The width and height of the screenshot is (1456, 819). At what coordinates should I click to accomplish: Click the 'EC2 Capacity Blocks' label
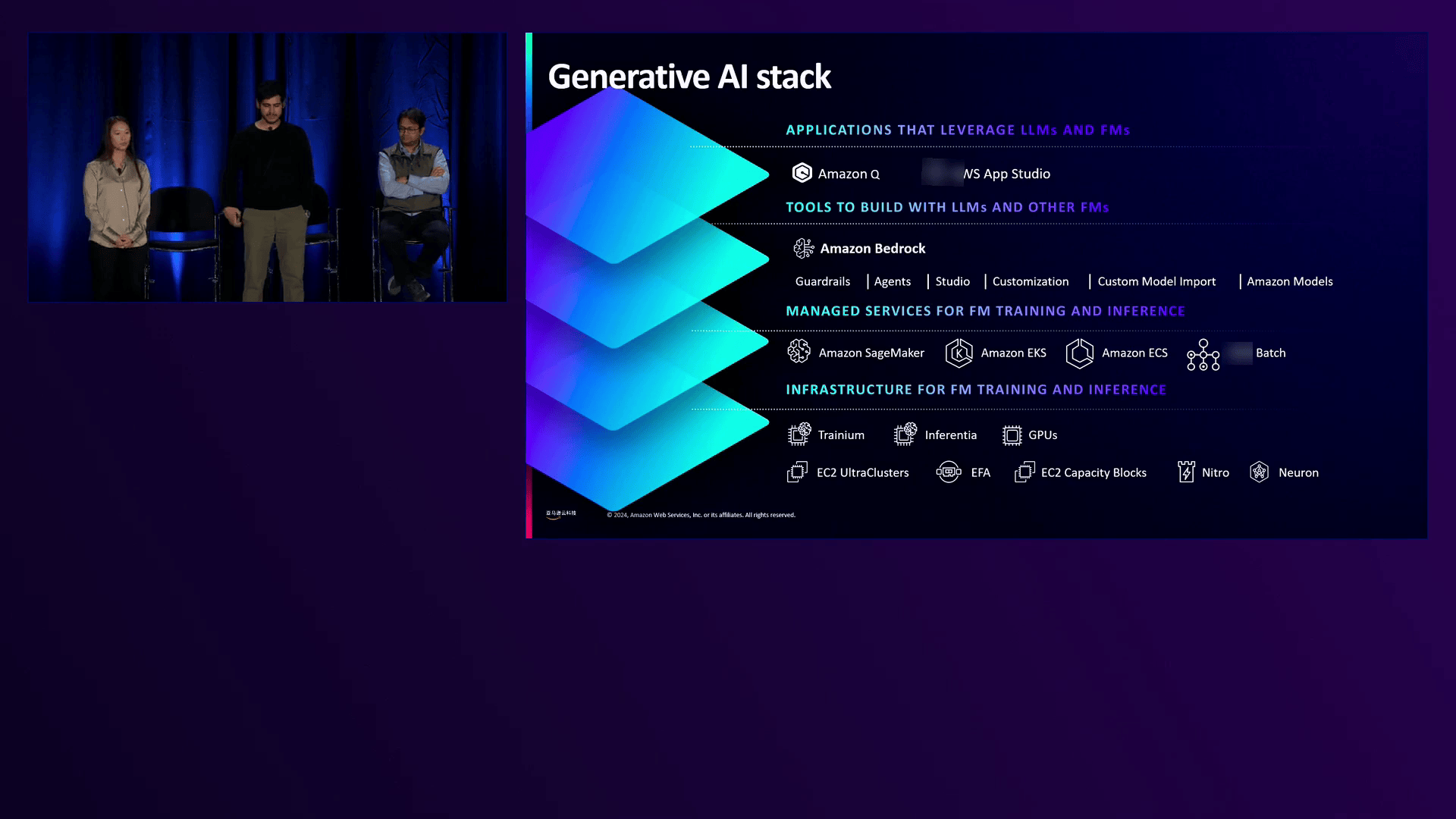click(1094, 472)
